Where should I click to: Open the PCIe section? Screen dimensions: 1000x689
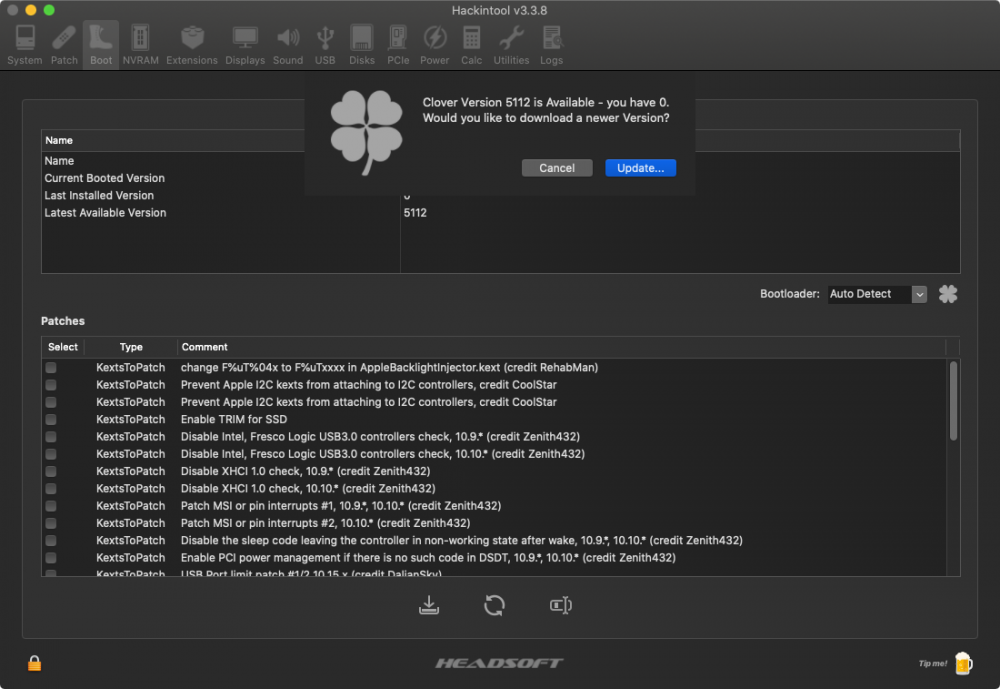pos(398,45)
